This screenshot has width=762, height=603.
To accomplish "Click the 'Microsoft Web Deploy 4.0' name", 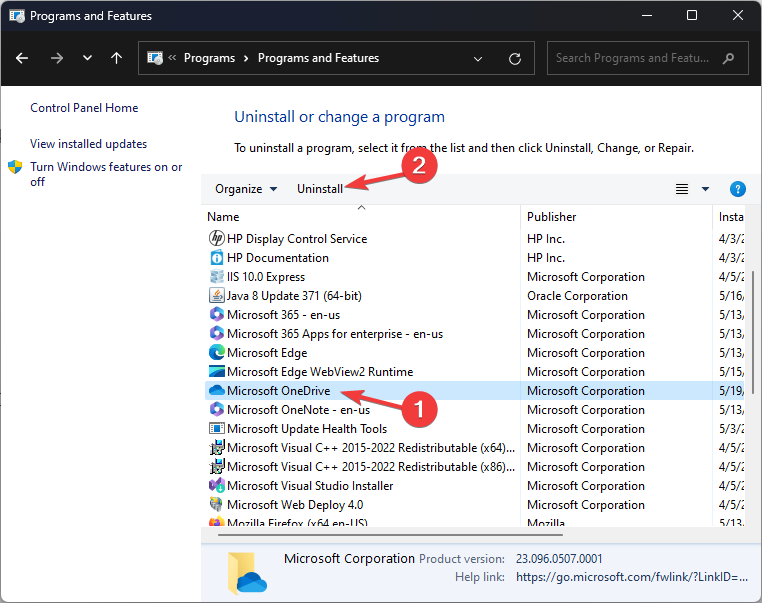I will 295,505.
